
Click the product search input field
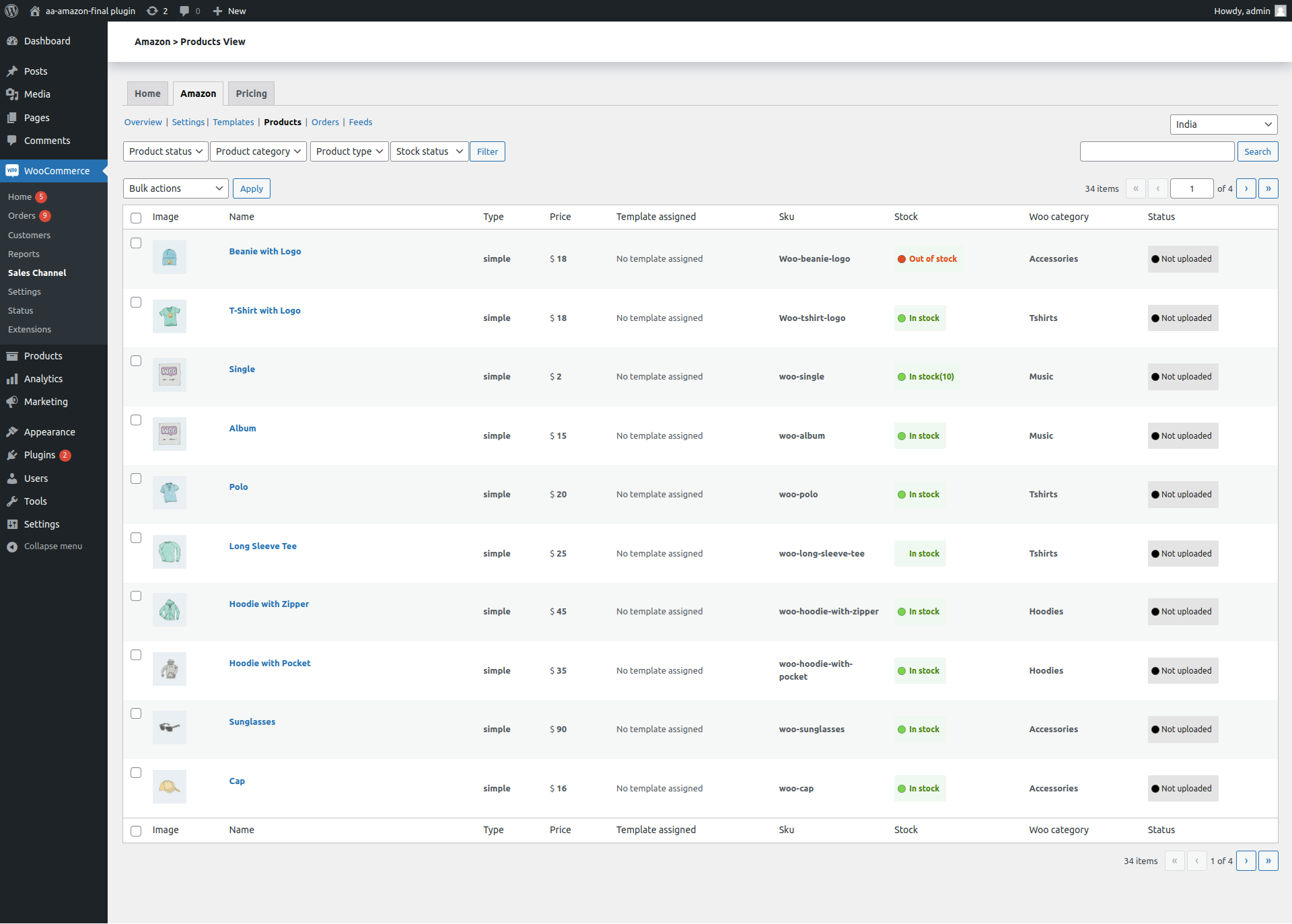click(x=1157, y=151)
